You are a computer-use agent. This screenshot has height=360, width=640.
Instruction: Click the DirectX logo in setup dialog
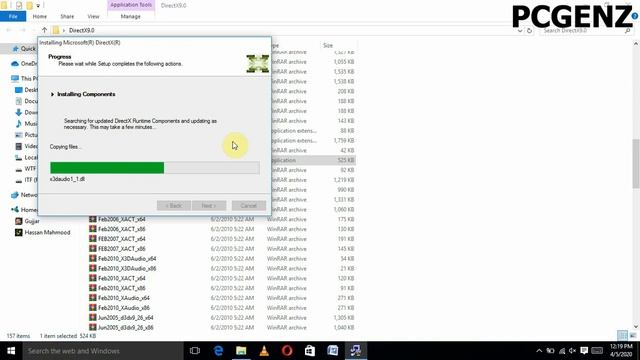pos(258,64)
